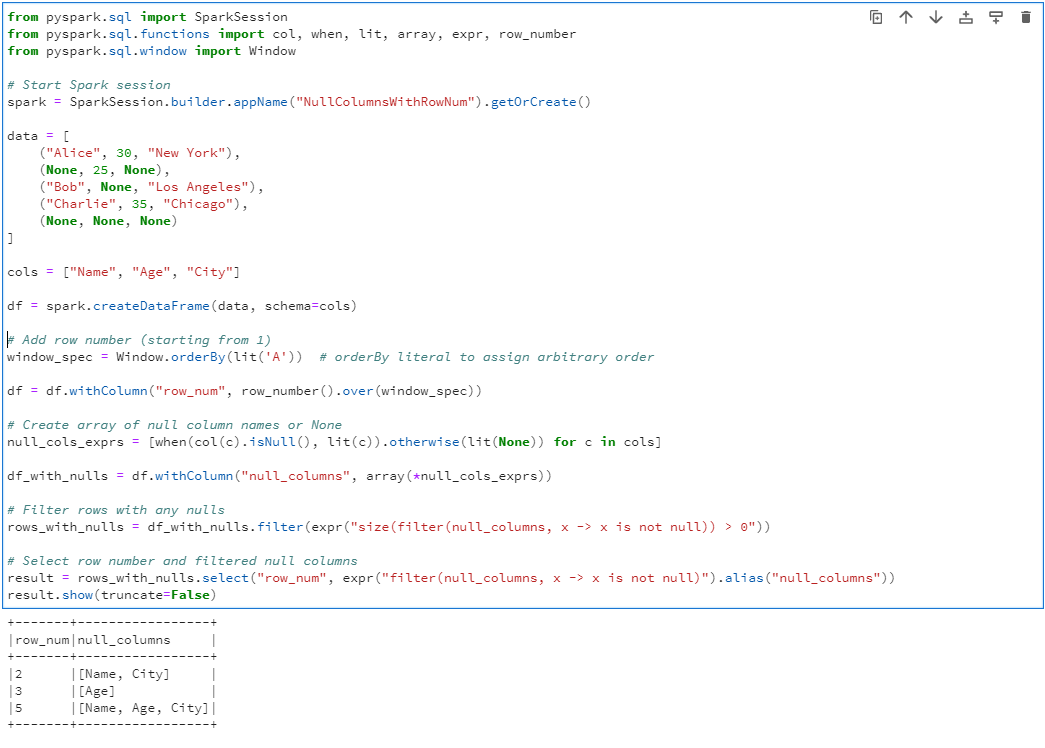This screenshot has height=748, width=1045.
Task: Insert a new cell below
Action: [996, 17]
